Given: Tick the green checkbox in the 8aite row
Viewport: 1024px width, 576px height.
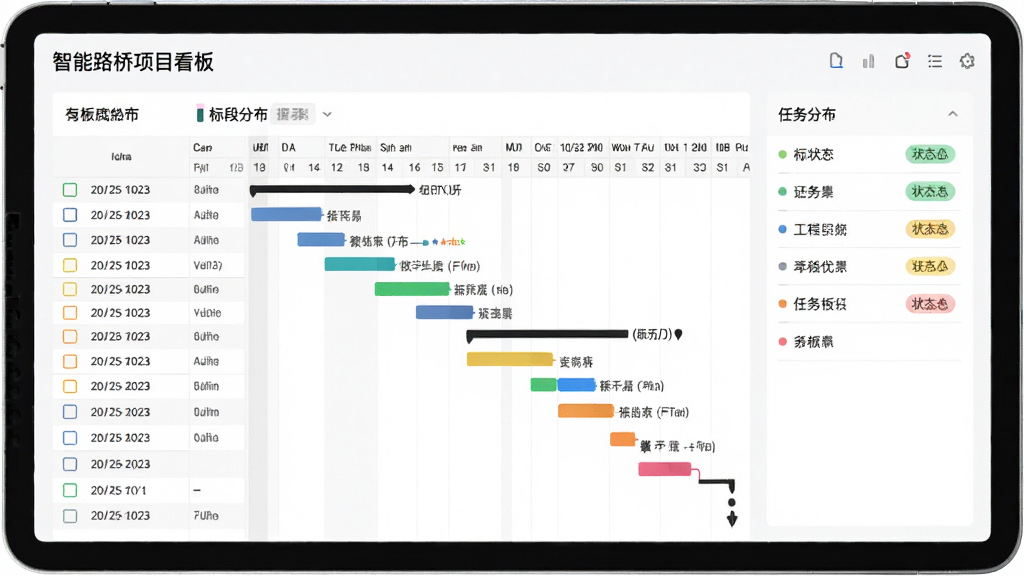Looking at the screenshot, I should click(x=70, y=190).
